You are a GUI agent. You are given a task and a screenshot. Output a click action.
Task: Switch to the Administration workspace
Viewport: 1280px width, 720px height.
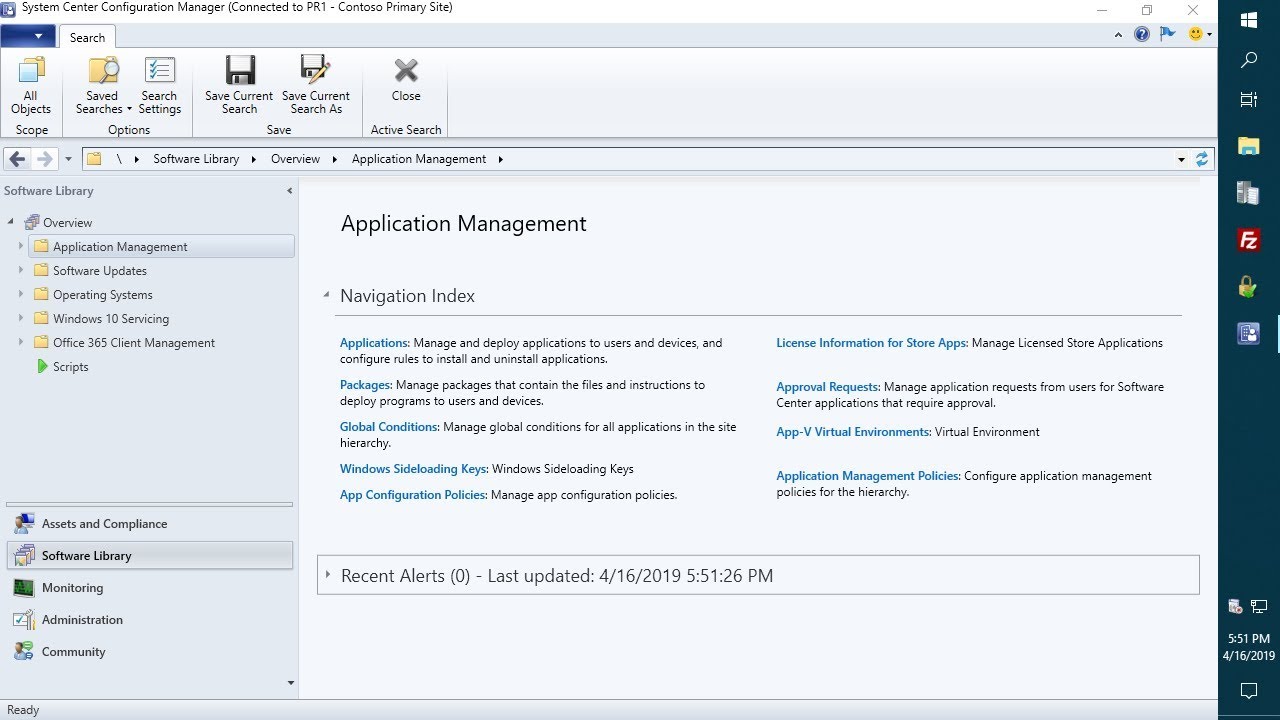150,620
